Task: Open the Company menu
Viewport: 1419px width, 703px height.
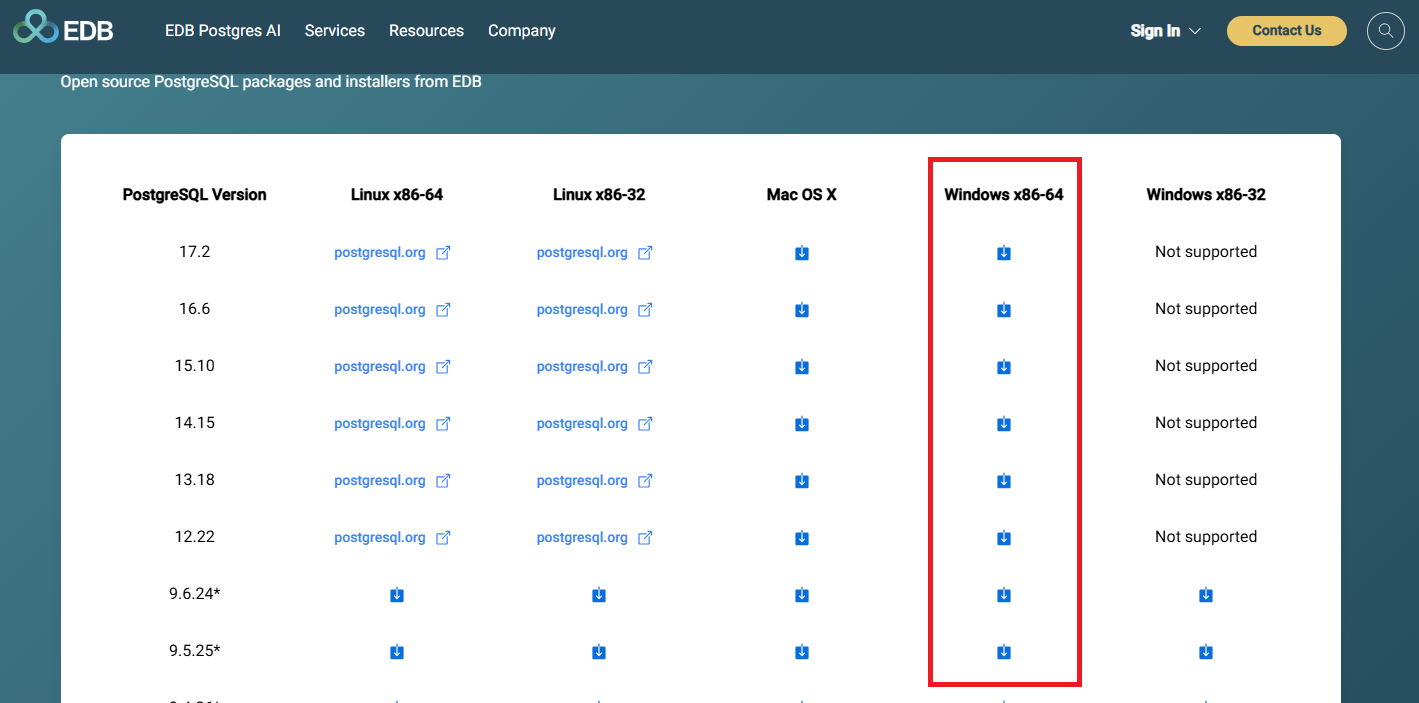Action: [x=522, y=31]
